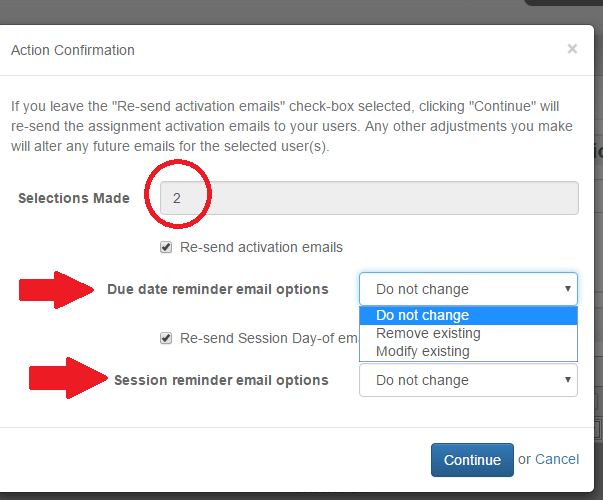Choose Remove existing from the list

(x=468, y=333)
